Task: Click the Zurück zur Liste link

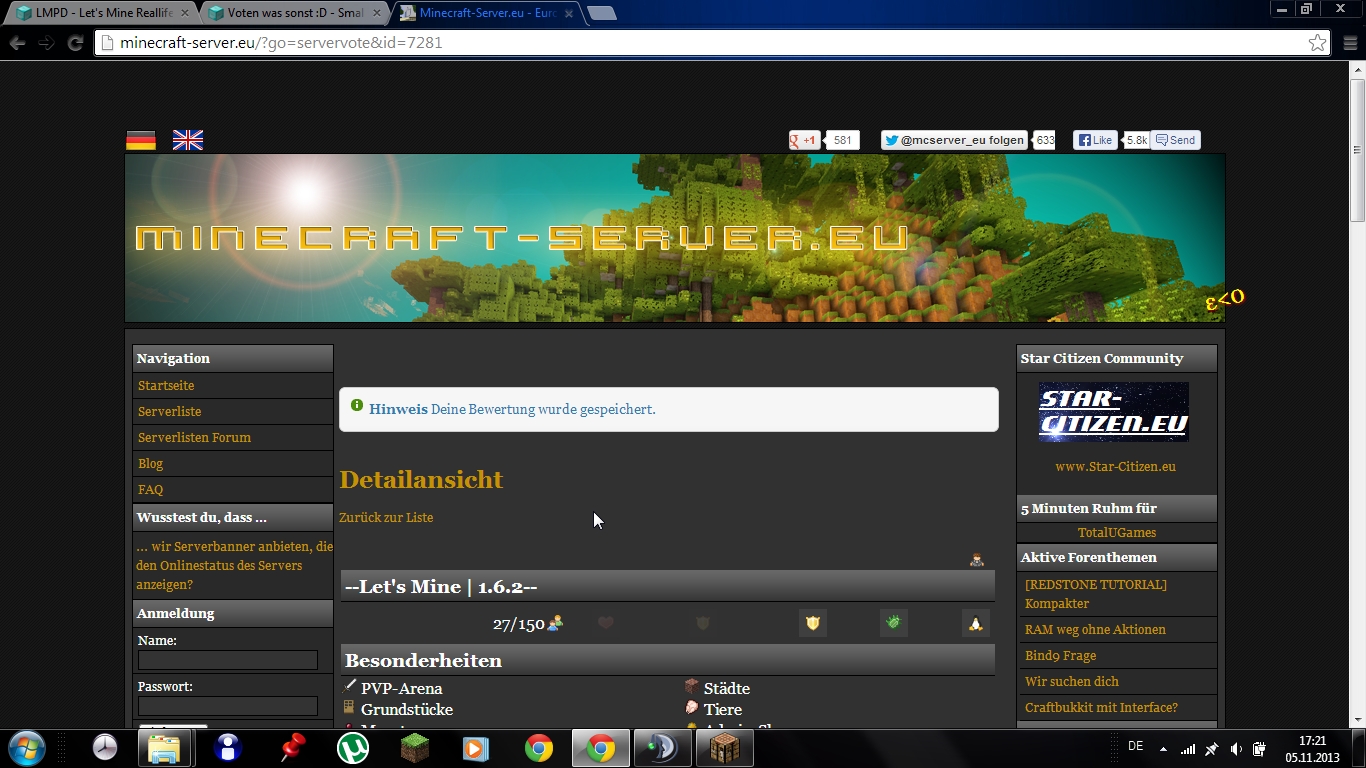Action: tap(386, 517)
